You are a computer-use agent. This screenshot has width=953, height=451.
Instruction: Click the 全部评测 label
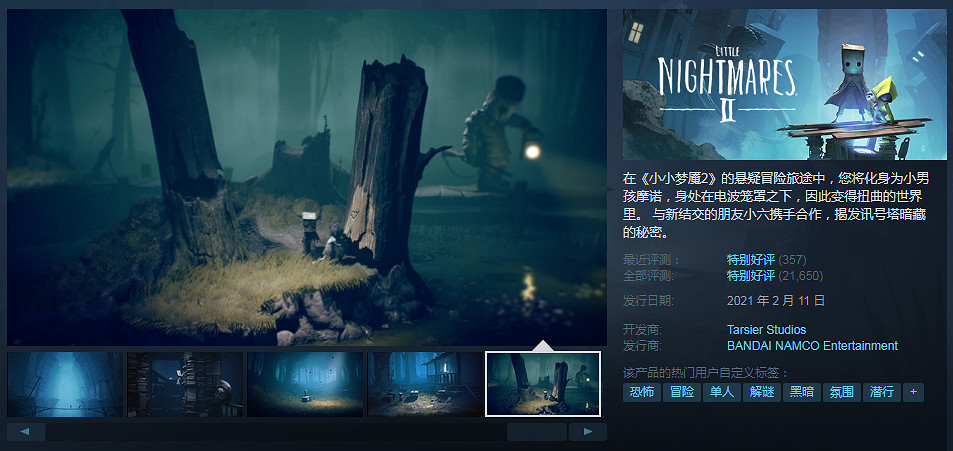click(x=649, y=276)
